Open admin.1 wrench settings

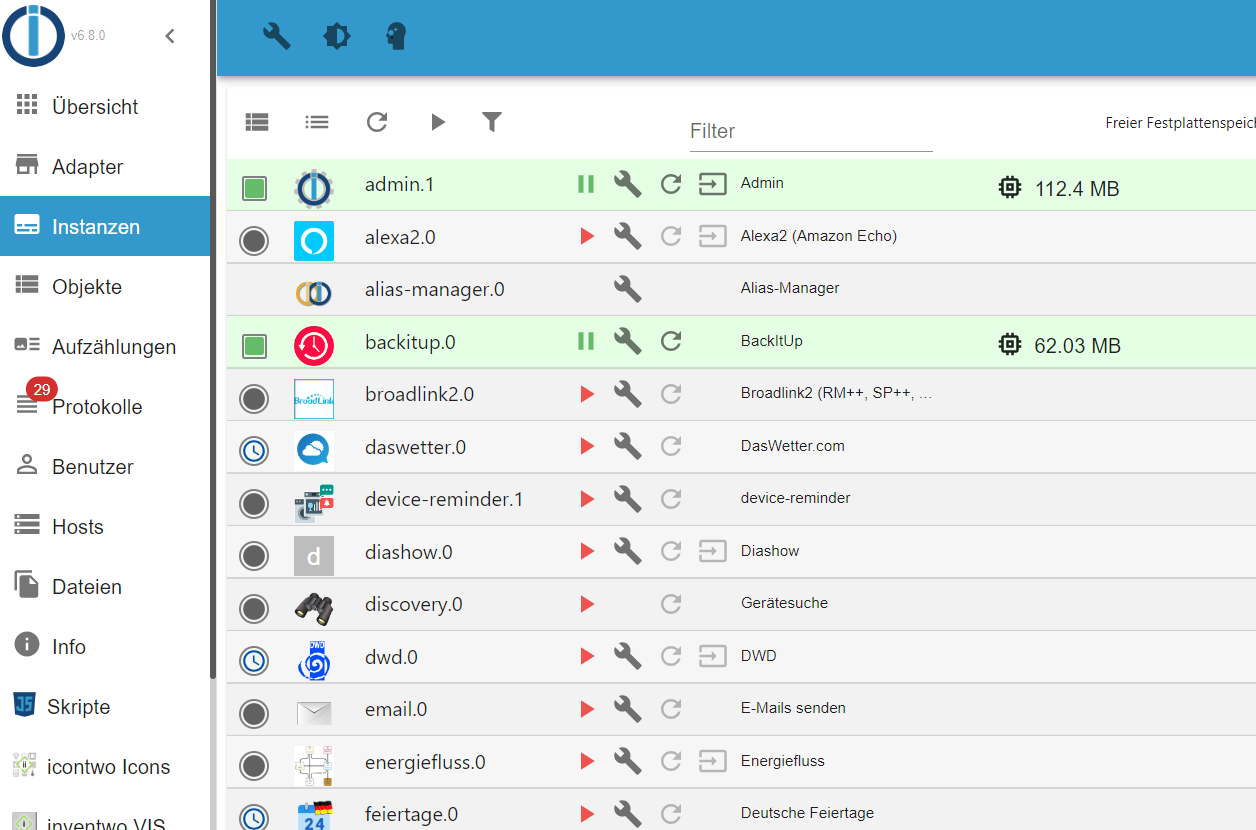[627, 184]
